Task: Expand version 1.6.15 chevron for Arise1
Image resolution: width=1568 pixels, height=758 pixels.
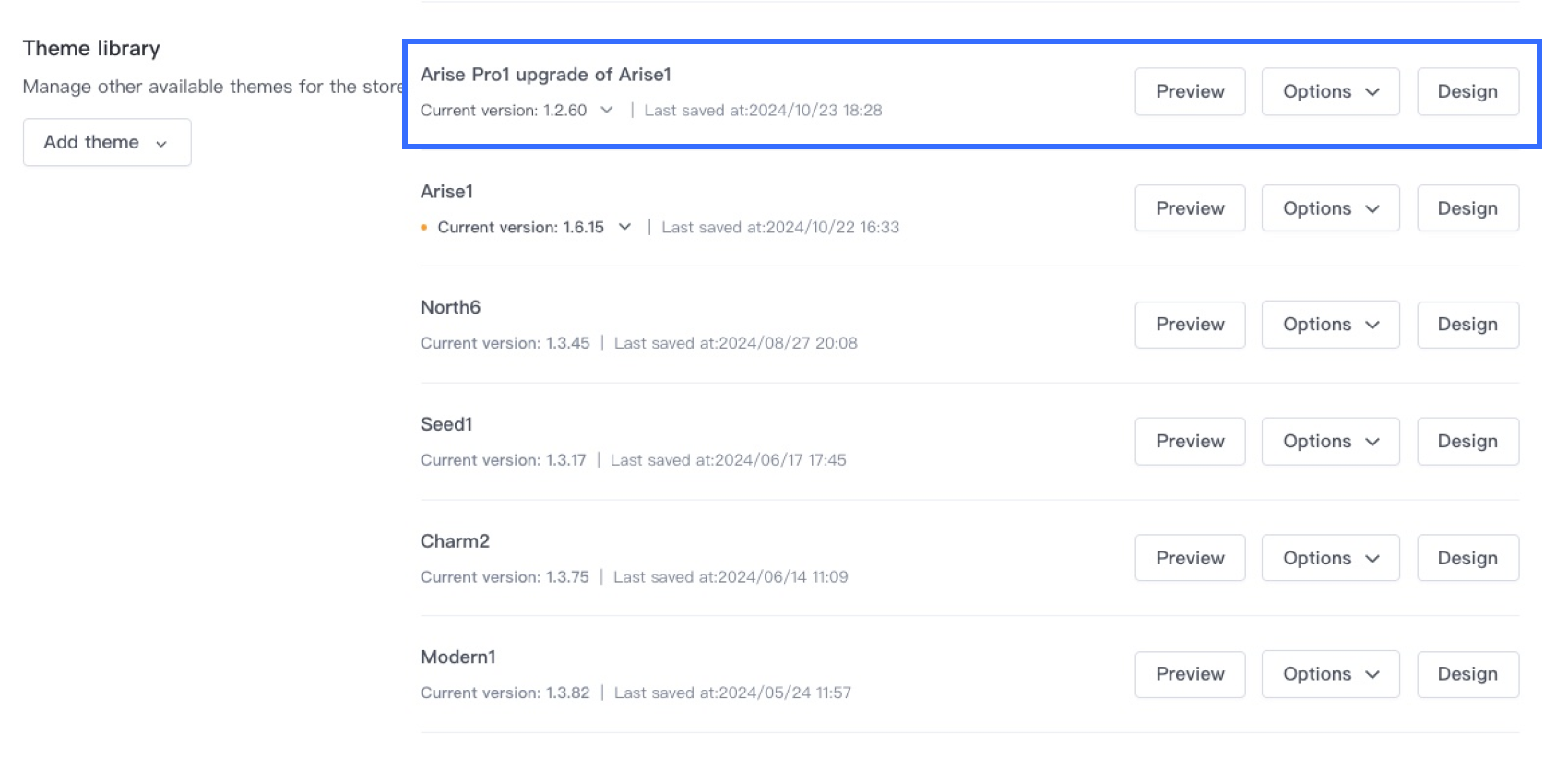Action: point(624,227)
